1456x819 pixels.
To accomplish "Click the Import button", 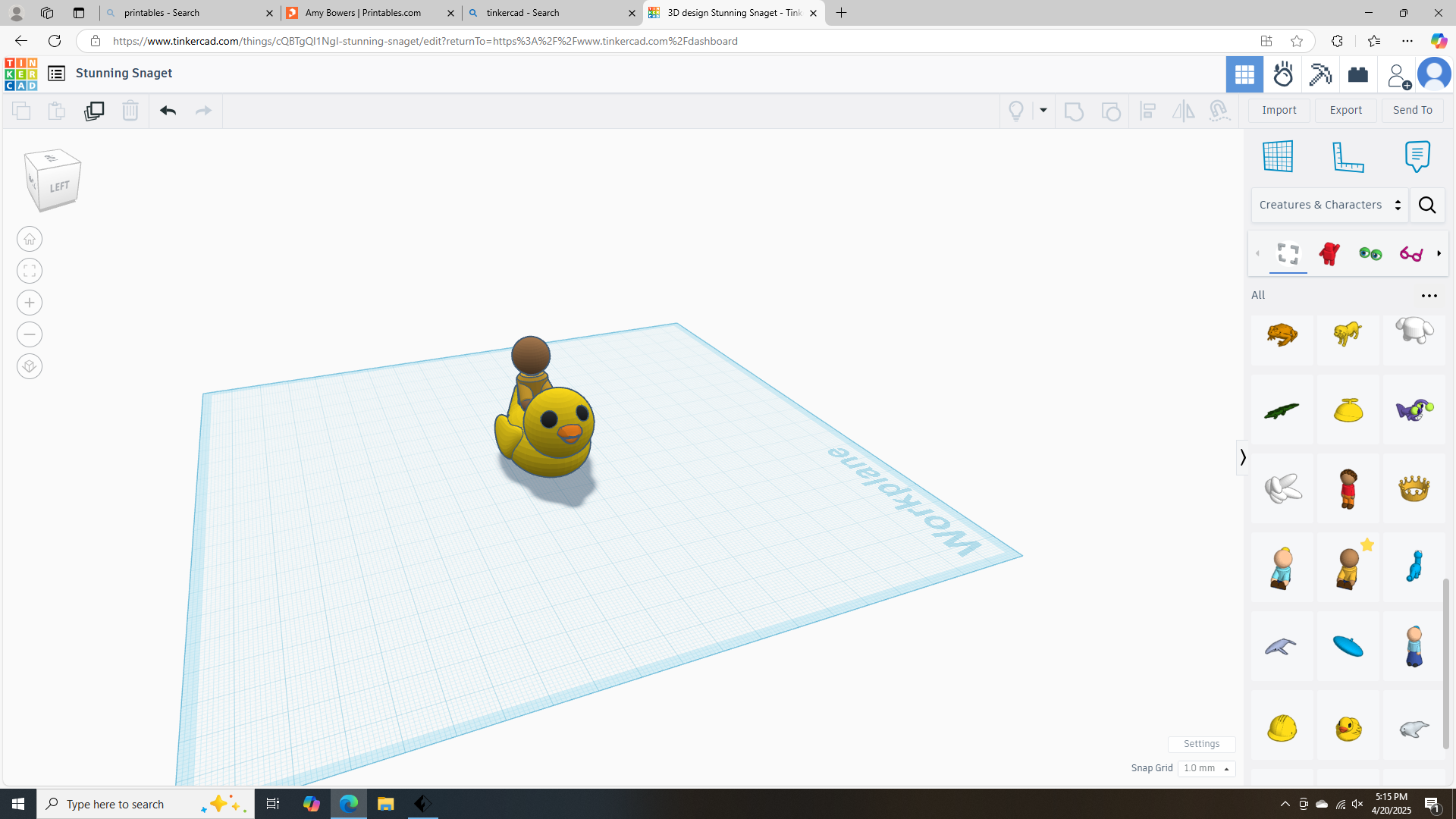I will 1279,110.
